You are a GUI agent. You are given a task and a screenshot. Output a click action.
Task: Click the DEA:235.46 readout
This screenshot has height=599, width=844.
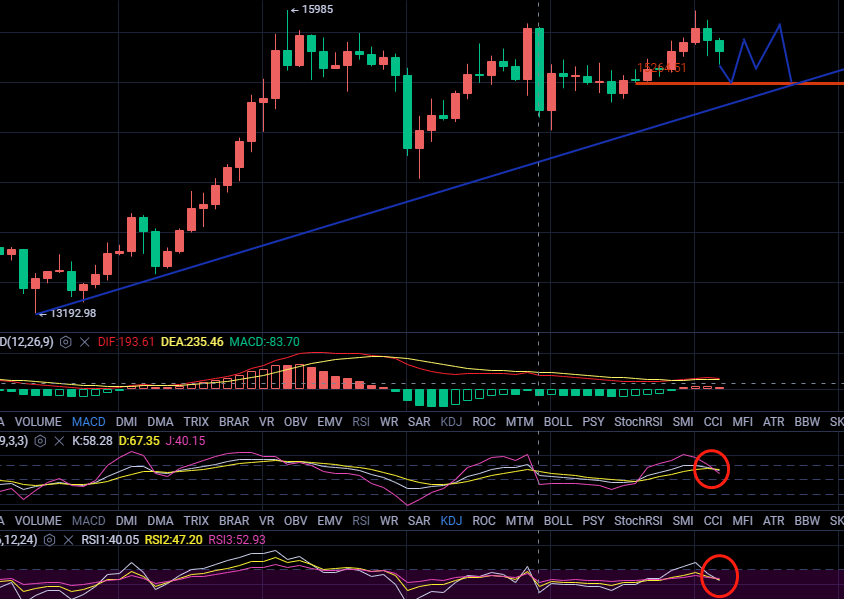click(x=192, y=342)
